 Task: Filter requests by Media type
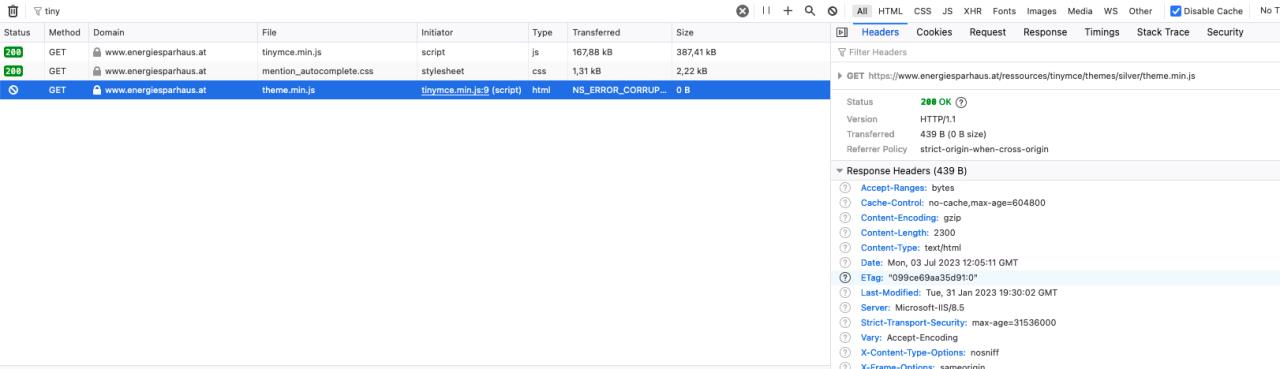click(1079, 11)
